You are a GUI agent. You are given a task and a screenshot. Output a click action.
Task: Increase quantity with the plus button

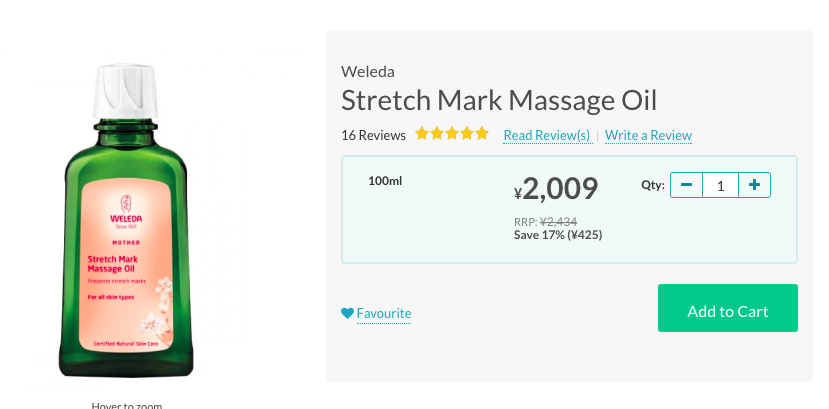pyautogui.click(x=754, y=185)
